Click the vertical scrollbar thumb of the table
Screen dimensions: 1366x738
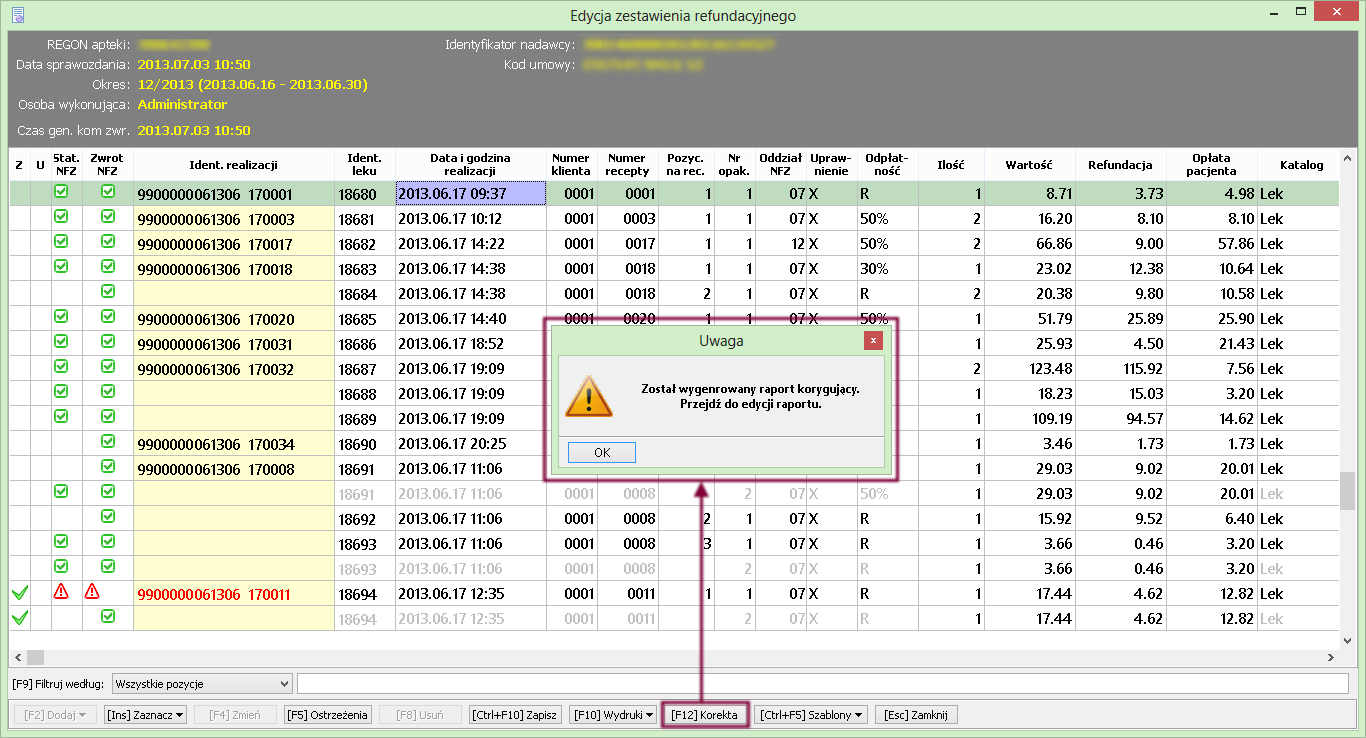coord(1347,491)
